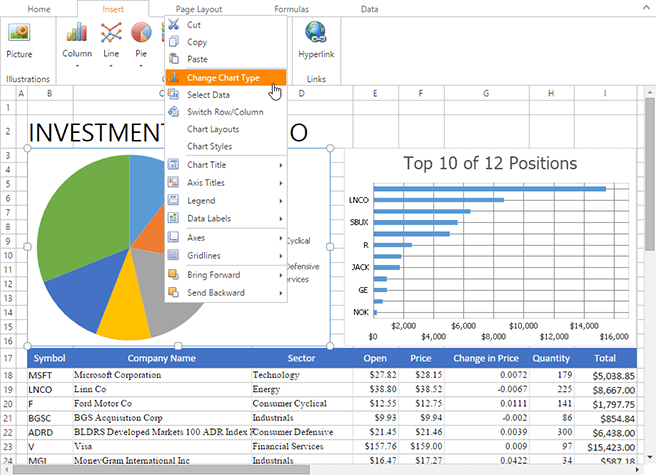Select Bring Forward in the menu
656x475 pixels.
click(x=213, y=274)
